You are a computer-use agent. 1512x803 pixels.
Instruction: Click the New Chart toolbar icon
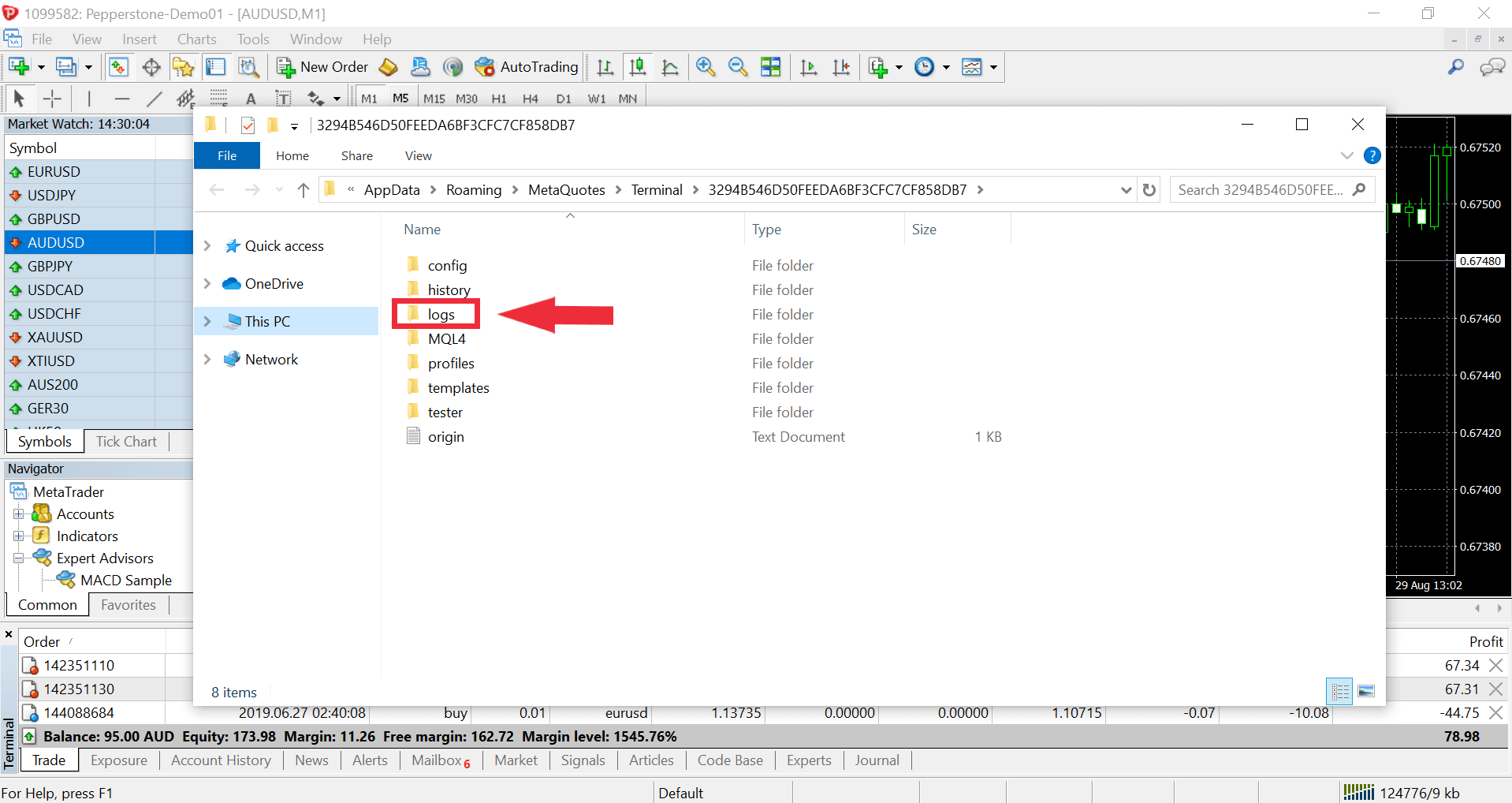(x=19, y=67)
